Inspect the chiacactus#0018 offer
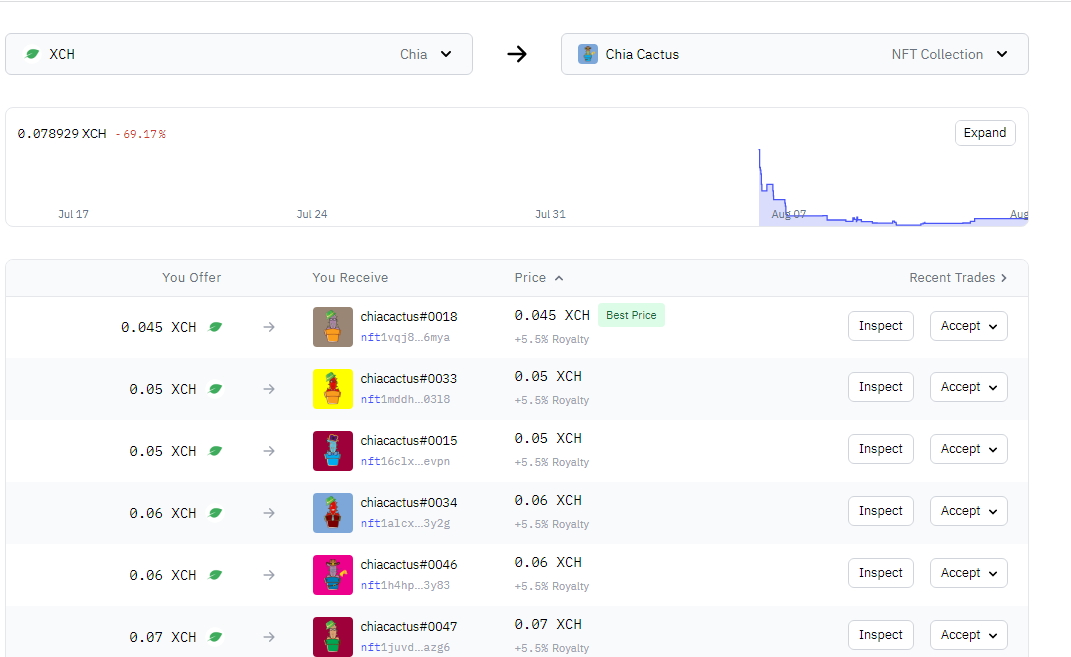Image resolution: width=1071 pixels, height=657 pixels. coord(880,326)
